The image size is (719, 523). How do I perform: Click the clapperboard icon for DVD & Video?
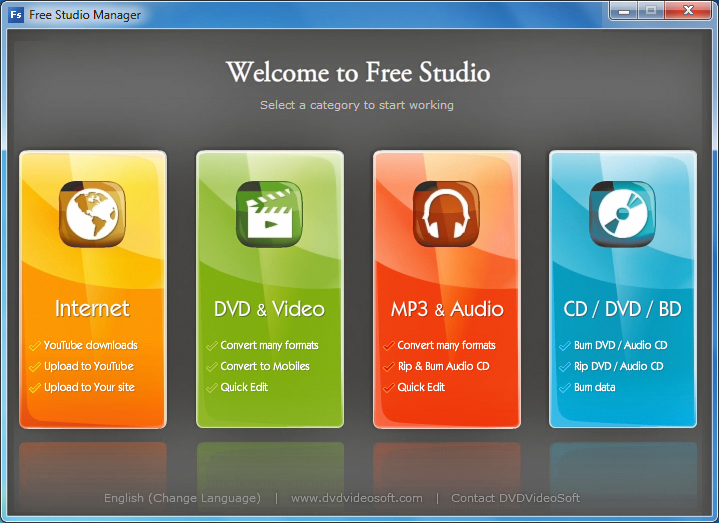tap(269, 214)
